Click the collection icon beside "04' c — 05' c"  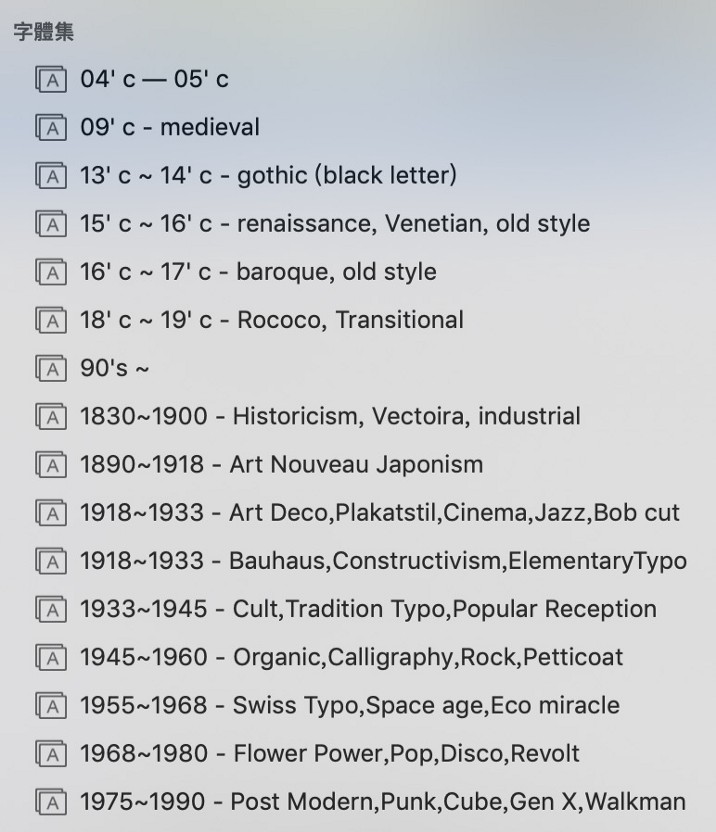pos(51,80)
